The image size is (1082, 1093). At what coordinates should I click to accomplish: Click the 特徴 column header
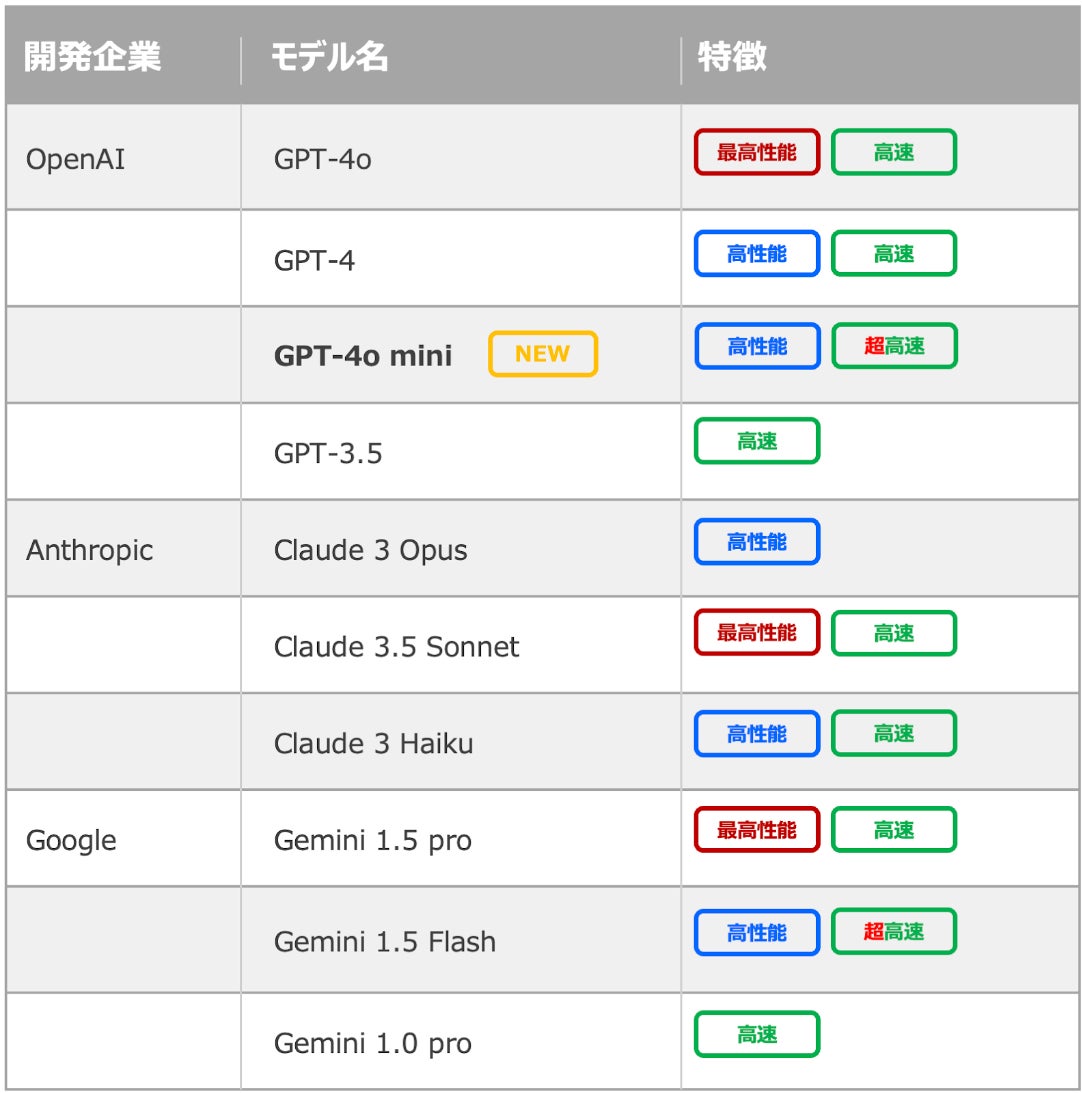733,57
